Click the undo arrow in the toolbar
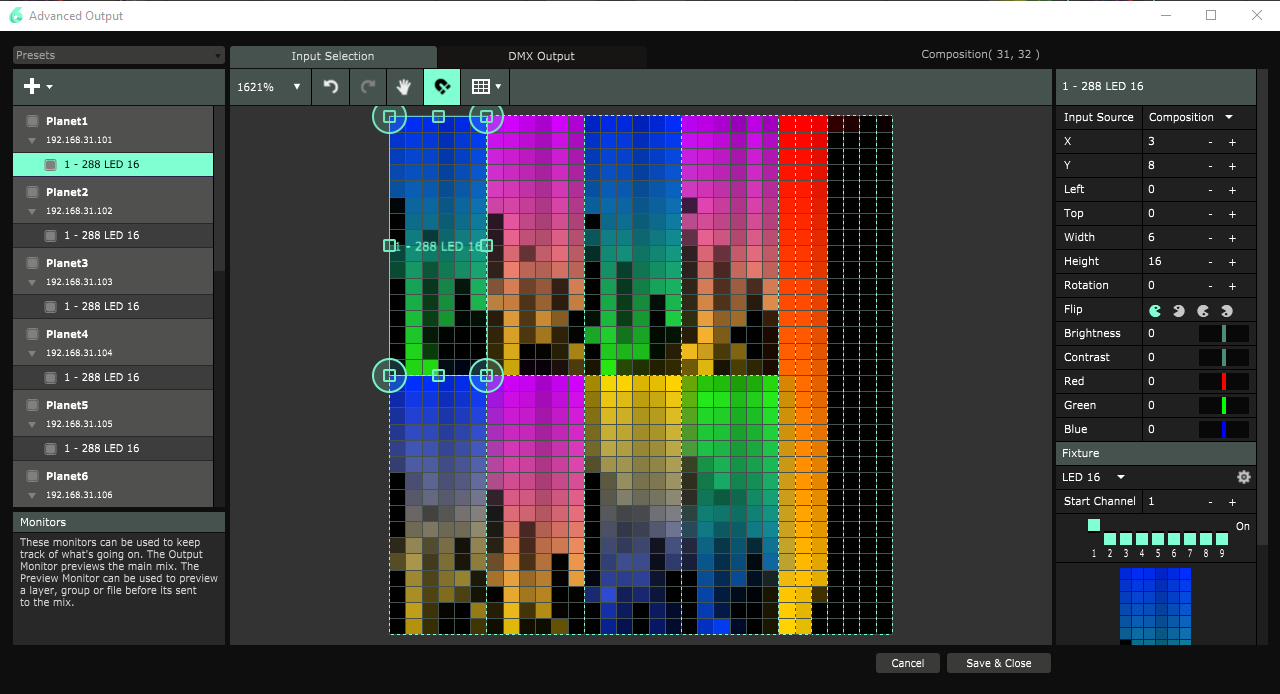 331,87
